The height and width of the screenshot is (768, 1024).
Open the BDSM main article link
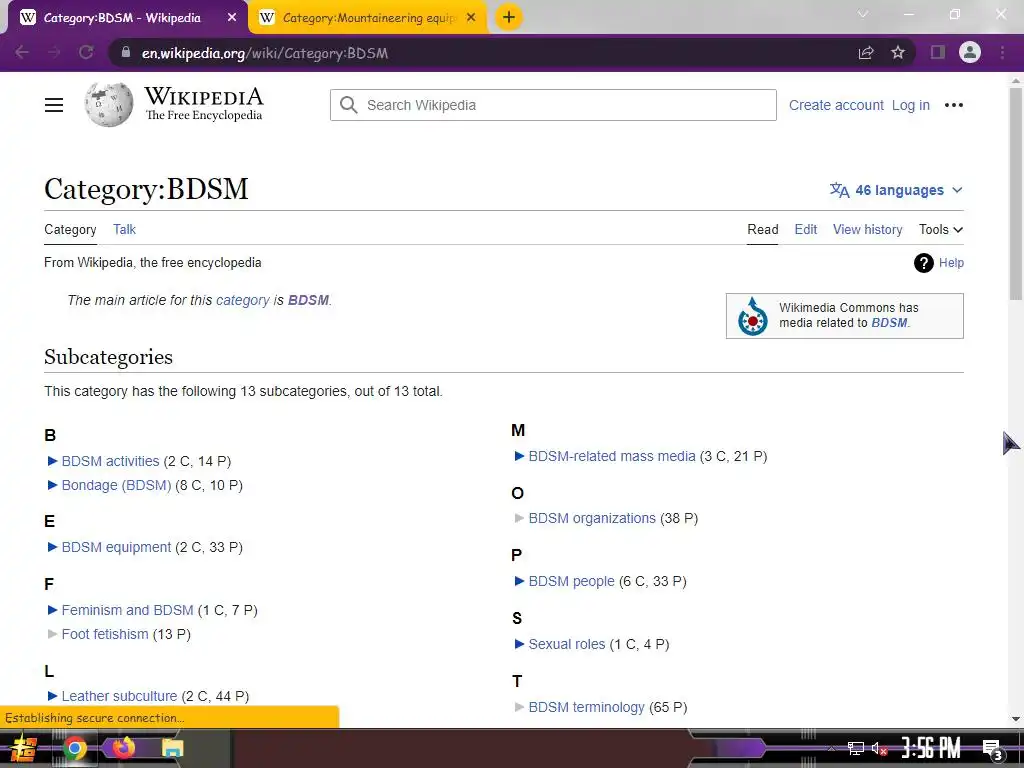click(308, 300)
